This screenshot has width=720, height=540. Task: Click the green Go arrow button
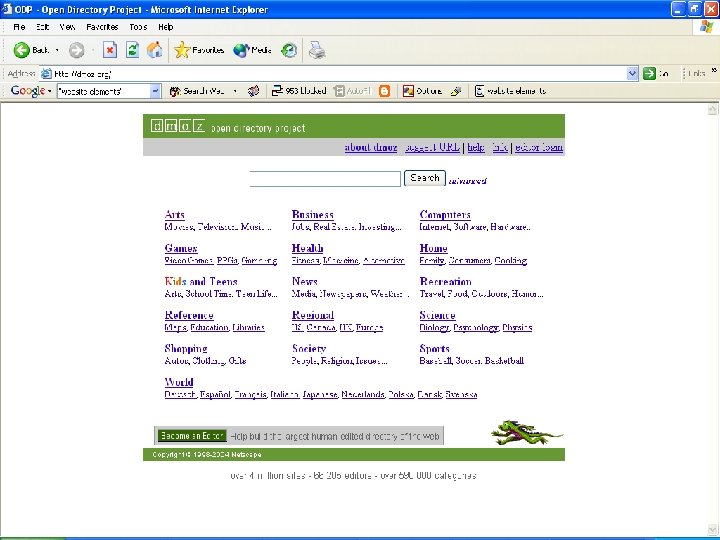coord(649,73)
